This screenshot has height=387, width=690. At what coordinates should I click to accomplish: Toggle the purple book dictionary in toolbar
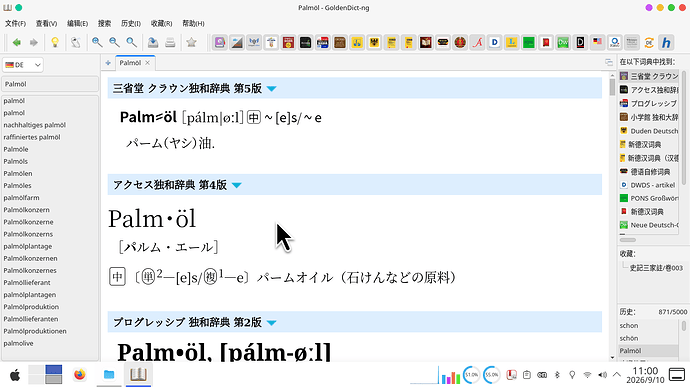[220, 43]
